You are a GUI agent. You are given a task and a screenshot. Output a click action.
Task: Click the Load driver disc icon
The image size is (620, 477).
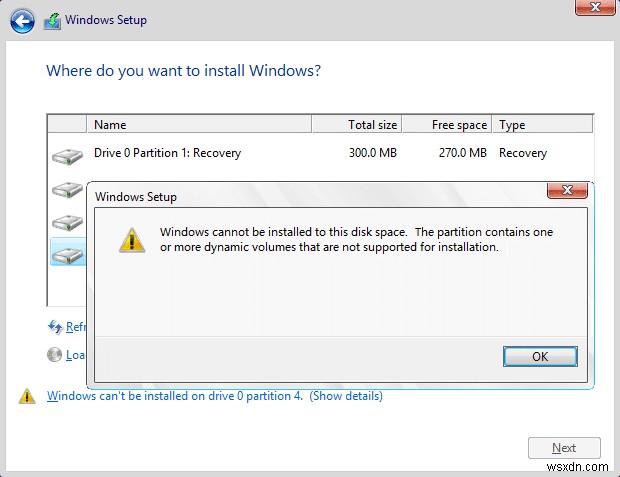(x=55, y=354)
